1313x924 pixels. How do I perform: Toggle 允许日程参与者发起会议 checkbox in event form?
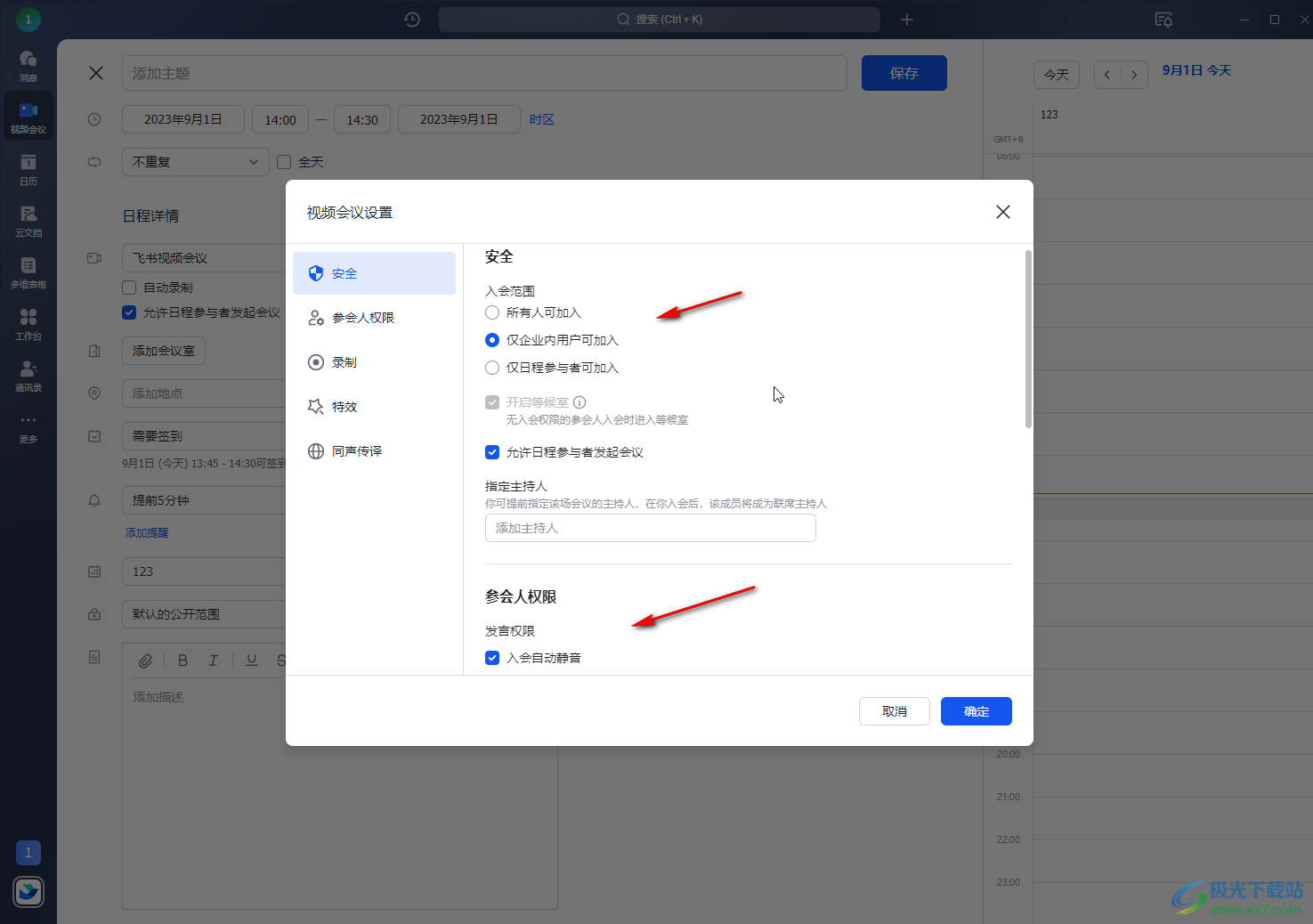[129, 312]
